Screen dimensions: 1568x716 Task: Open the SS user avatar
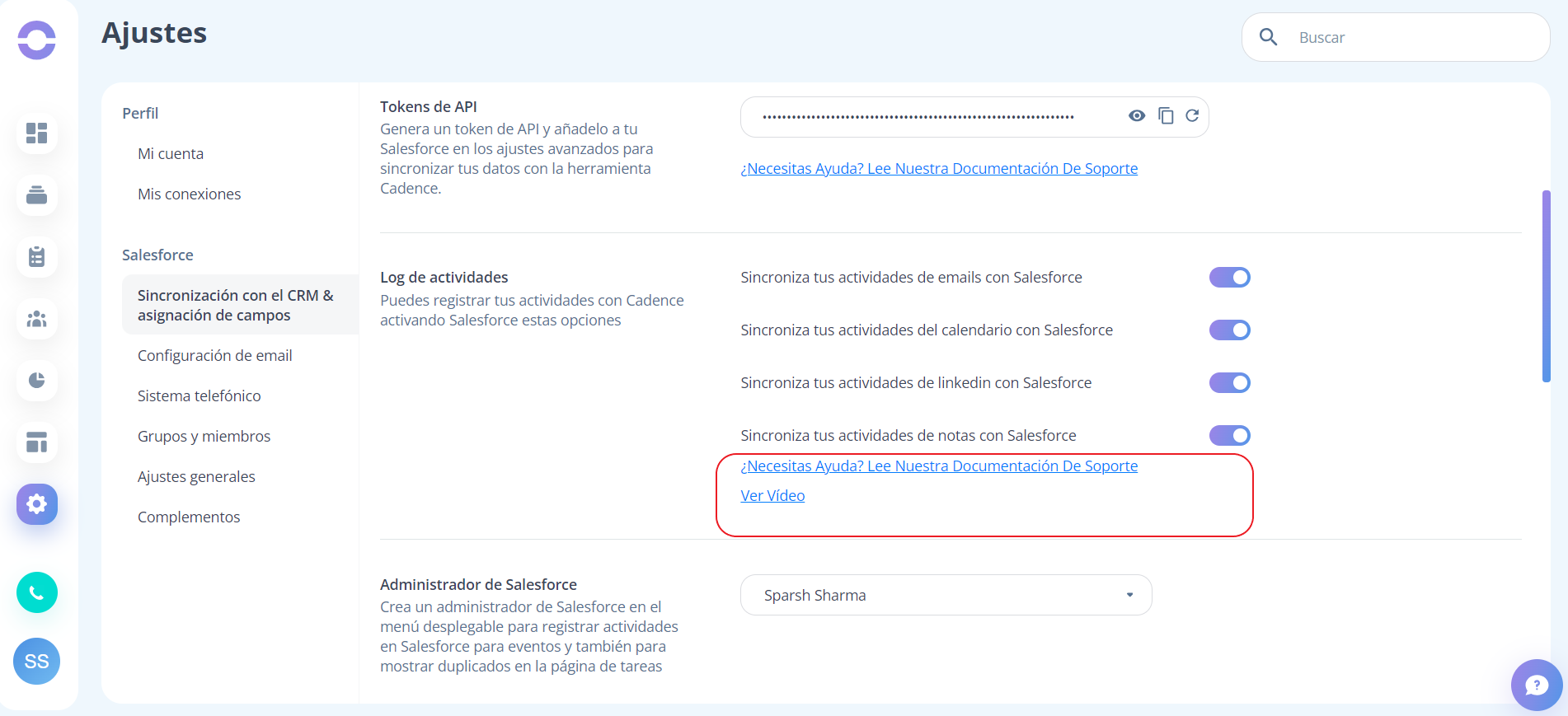point(37,661)
